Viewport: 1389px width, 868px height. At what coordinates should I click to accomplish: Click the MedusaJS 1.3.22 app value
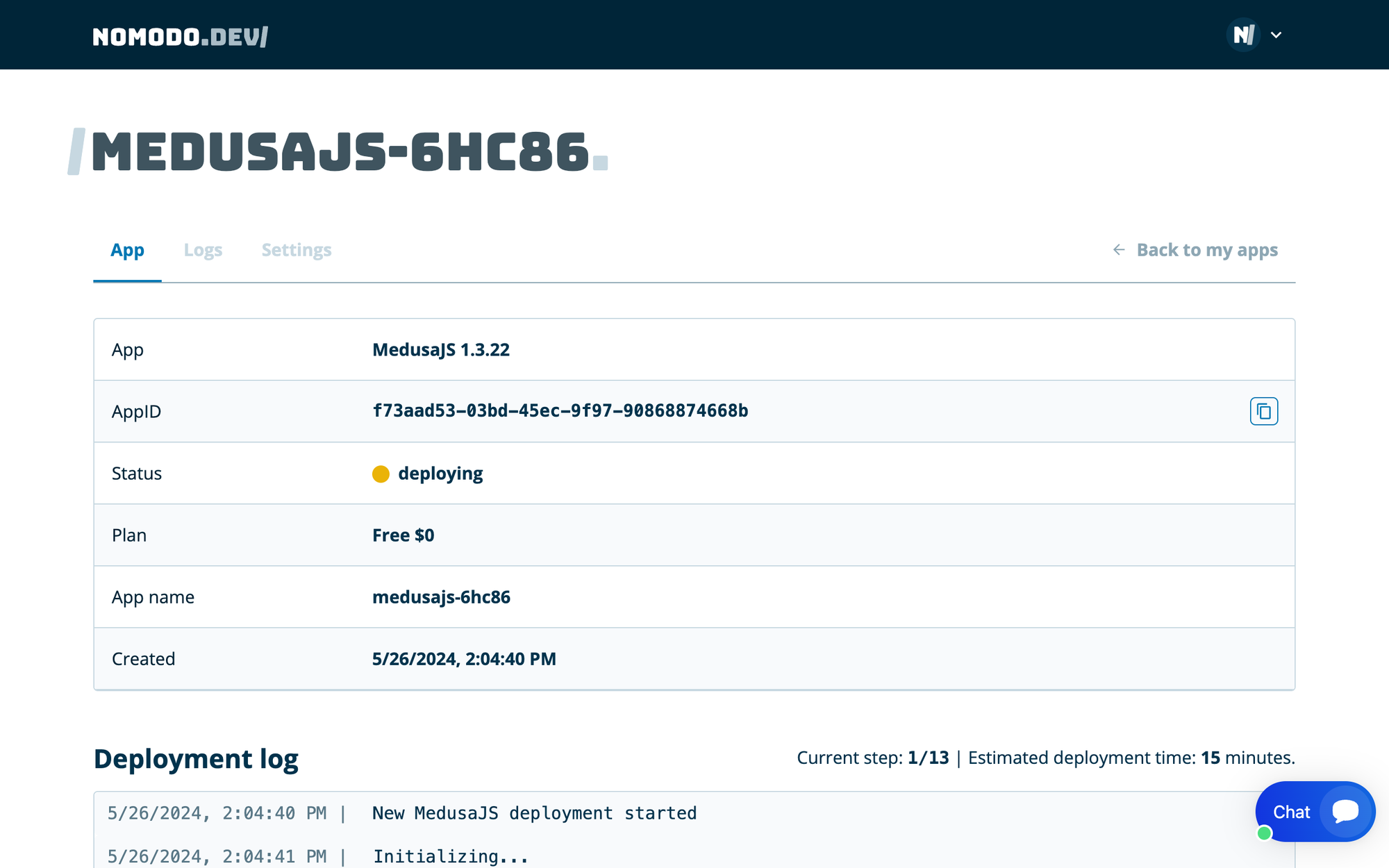pos(441,350)
